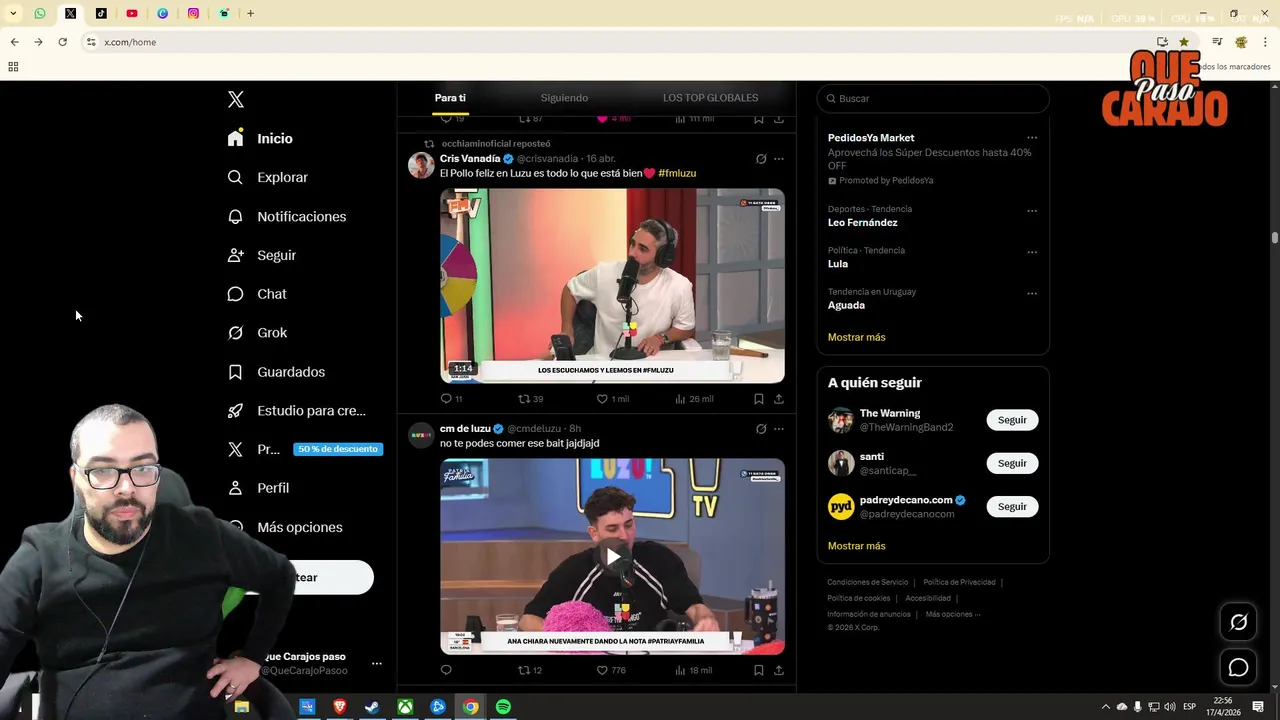Play the El Pollo video thumbnail
This screenshot has height=720, width=1280.
pyautogui.click(x=612, y=286)
